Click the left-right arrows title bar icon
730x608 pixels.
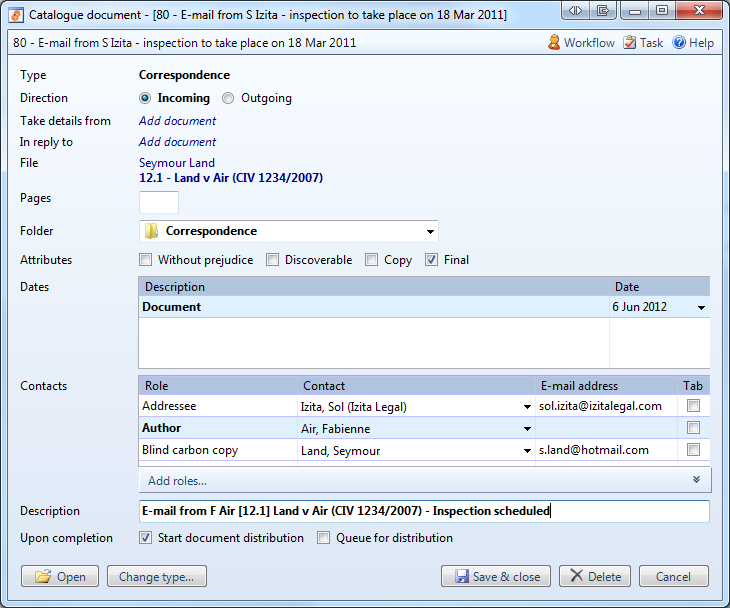click(x=575, y=10)
